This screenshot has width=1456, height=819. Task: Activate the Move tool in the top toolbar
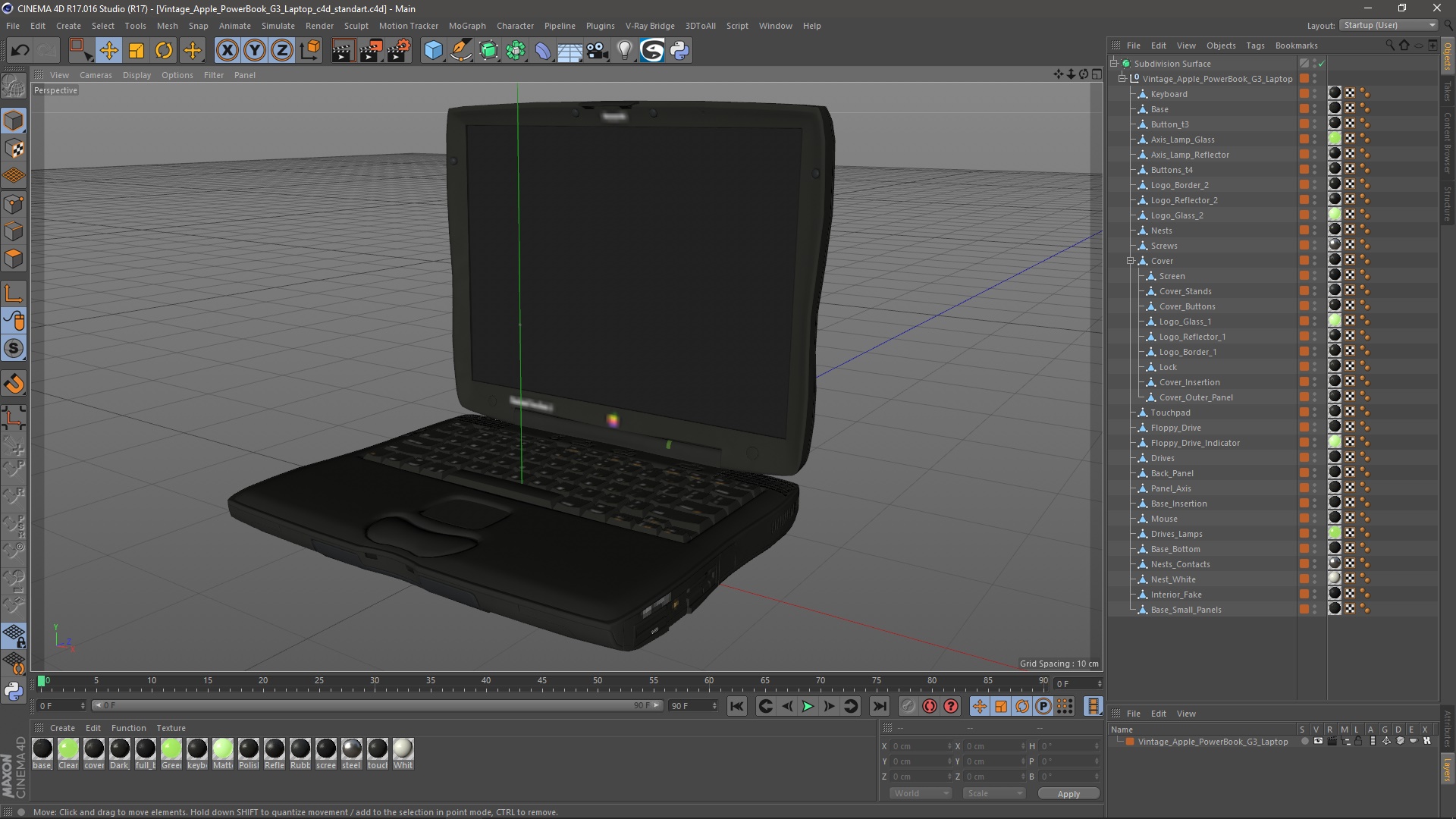click(108, 51)
